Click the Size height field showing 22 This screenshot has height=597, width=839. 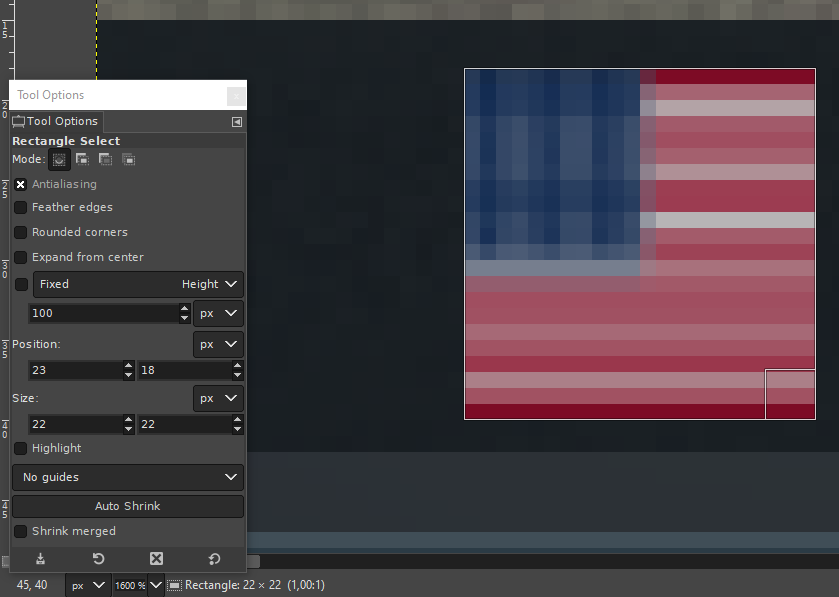coord(185,424)
